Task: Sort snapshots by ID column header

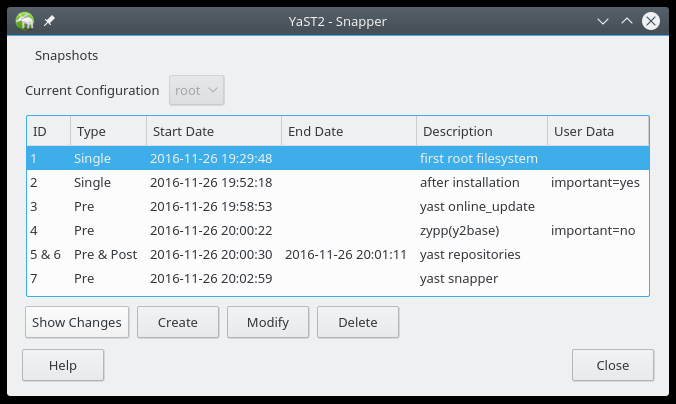Action: pyautogui.click(x=48, y=131)
